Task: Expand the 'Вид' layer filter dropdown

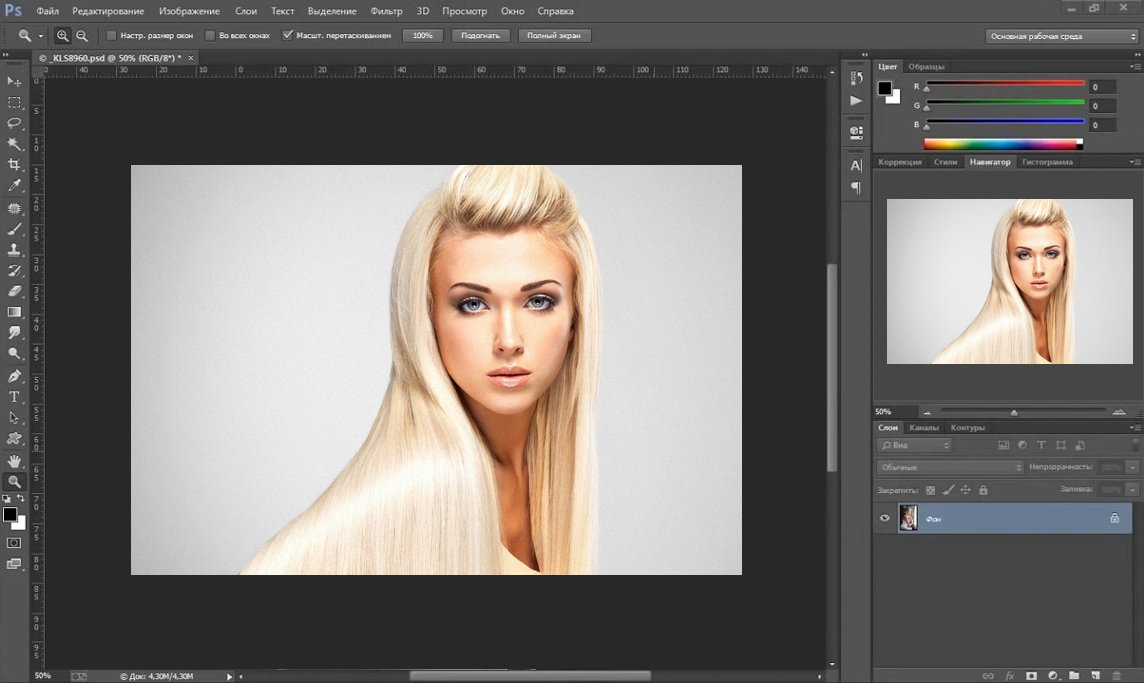Action: (x=914, y=445)
